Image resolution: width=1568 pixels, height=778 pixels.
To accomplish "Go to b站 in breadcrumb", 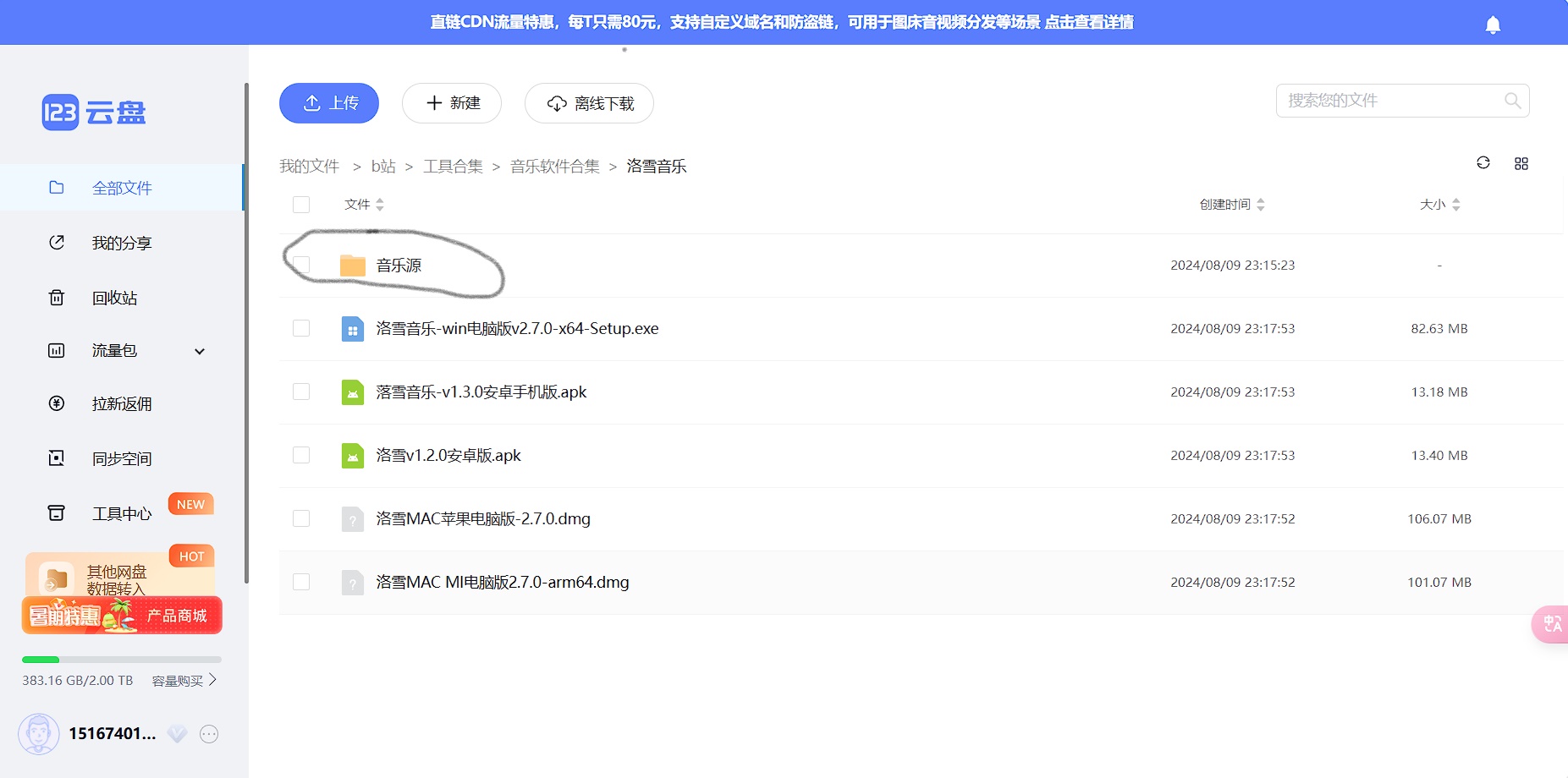I will [x=383, y=167].
